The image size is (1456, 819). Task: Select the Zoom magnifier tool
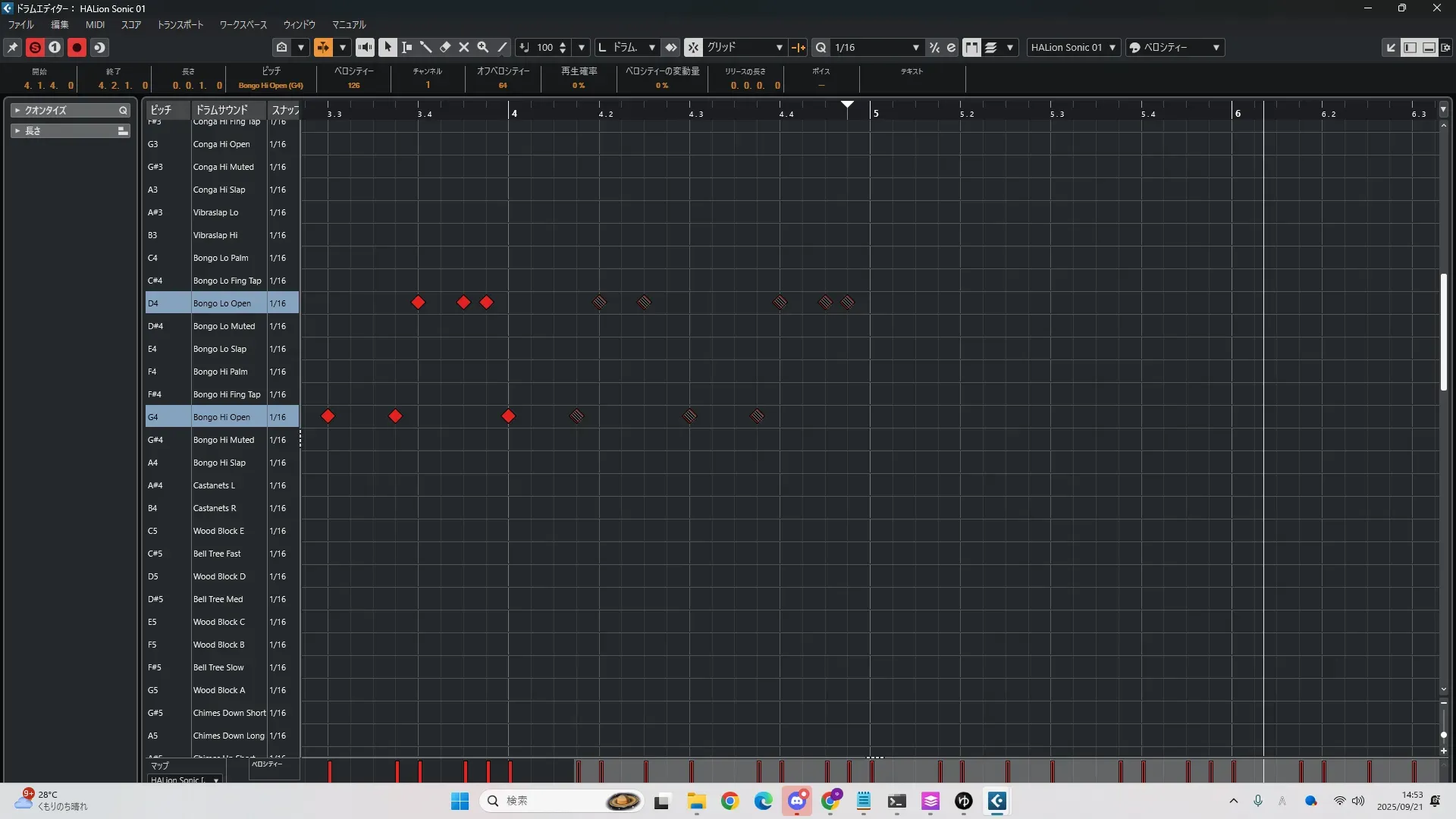point(483,47)
